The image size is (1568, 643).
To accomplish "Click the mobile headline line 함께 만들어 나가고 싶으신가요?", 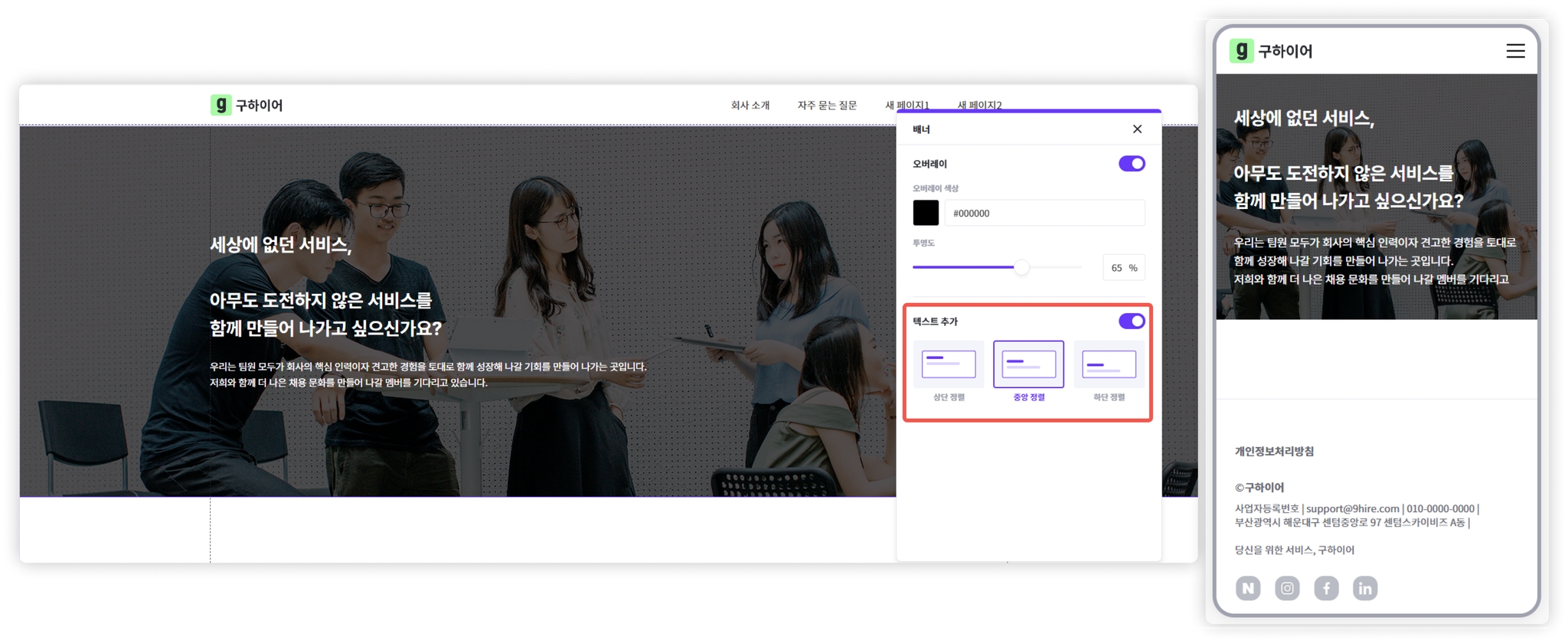I will pyautogui.click(x=1349, y=201).
